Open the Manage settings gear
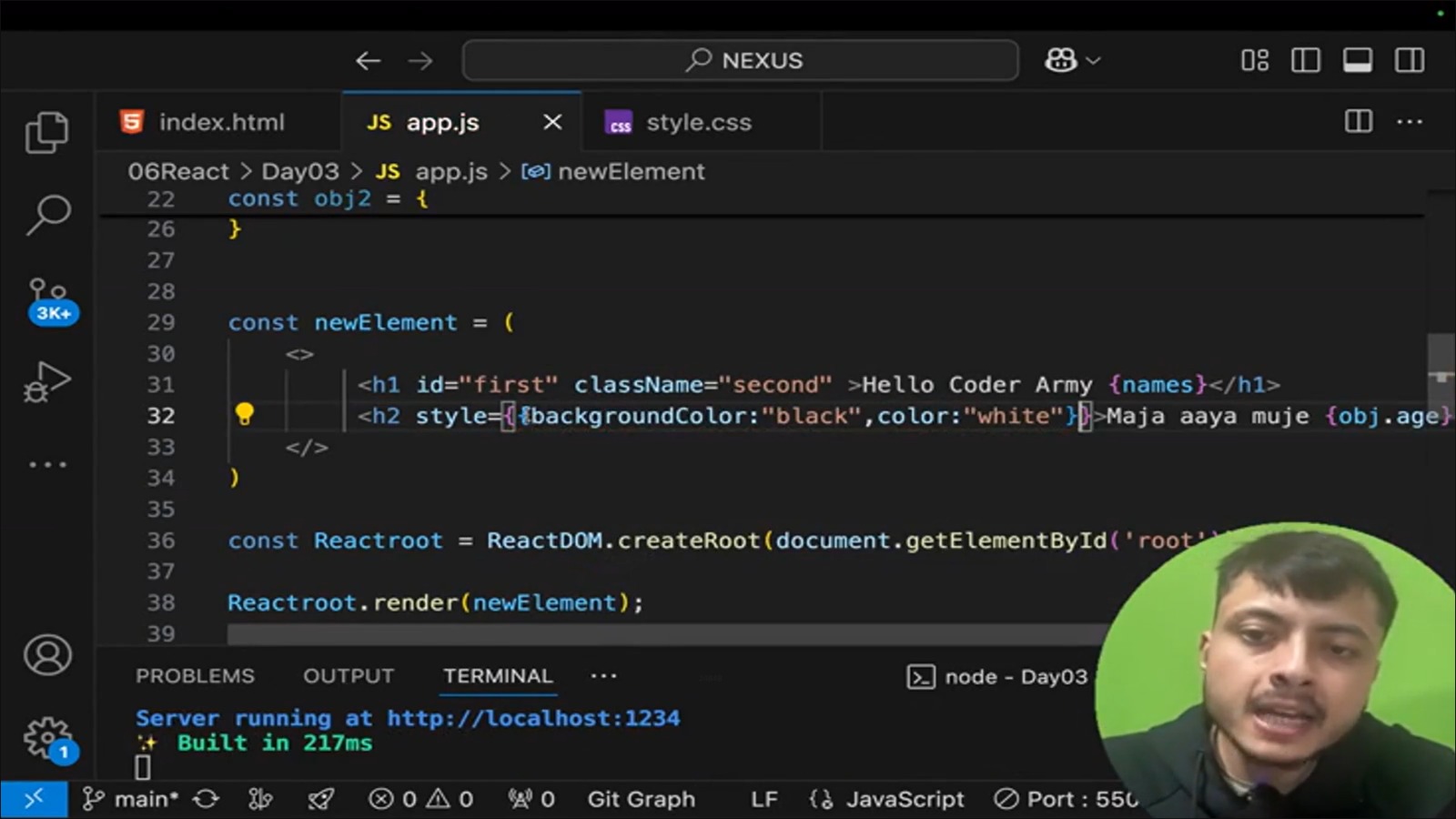 click(47, 737)
